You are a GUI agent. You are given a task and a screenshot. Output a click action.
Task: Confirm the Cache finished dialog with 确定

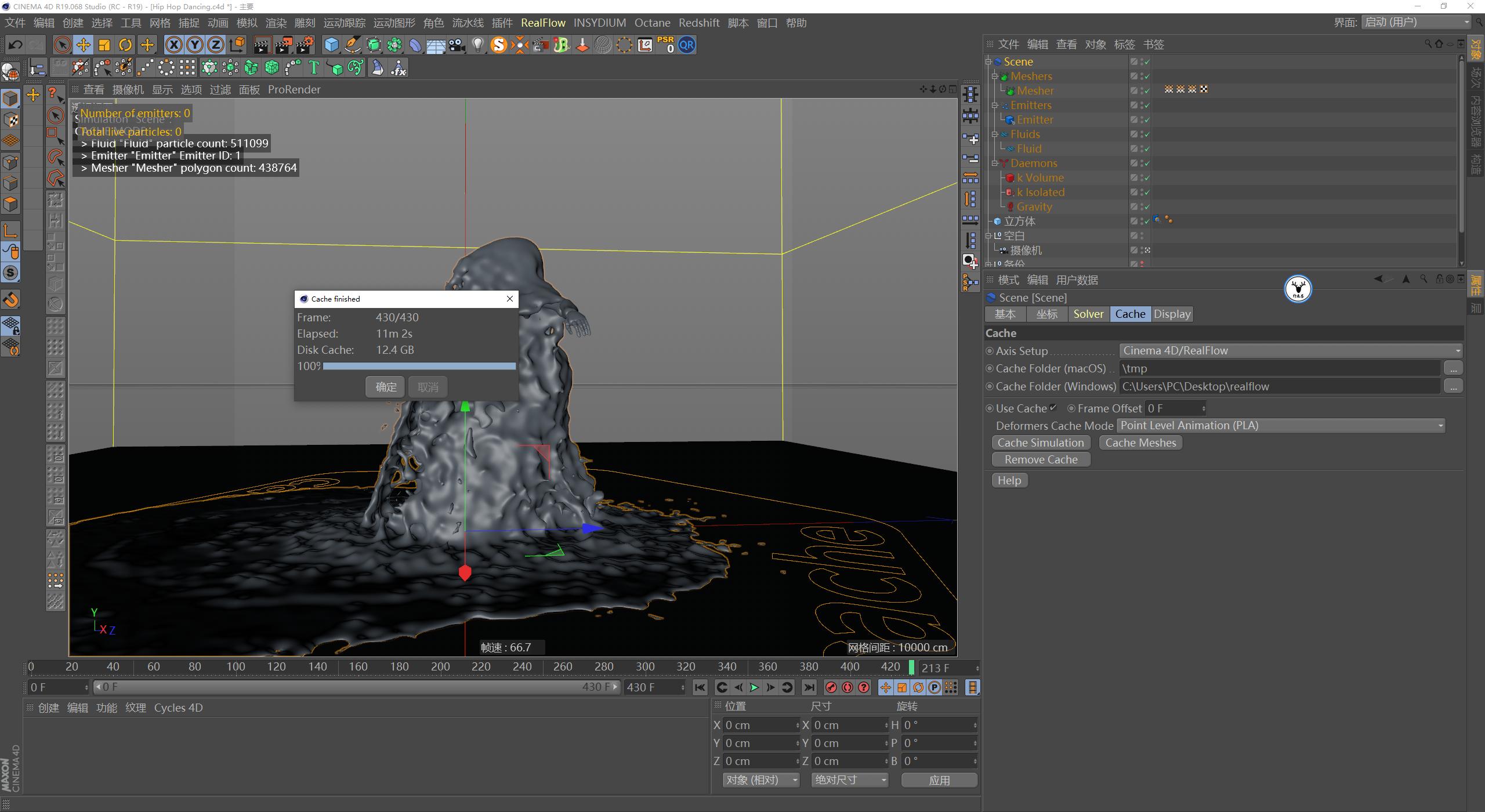point(385,386)
